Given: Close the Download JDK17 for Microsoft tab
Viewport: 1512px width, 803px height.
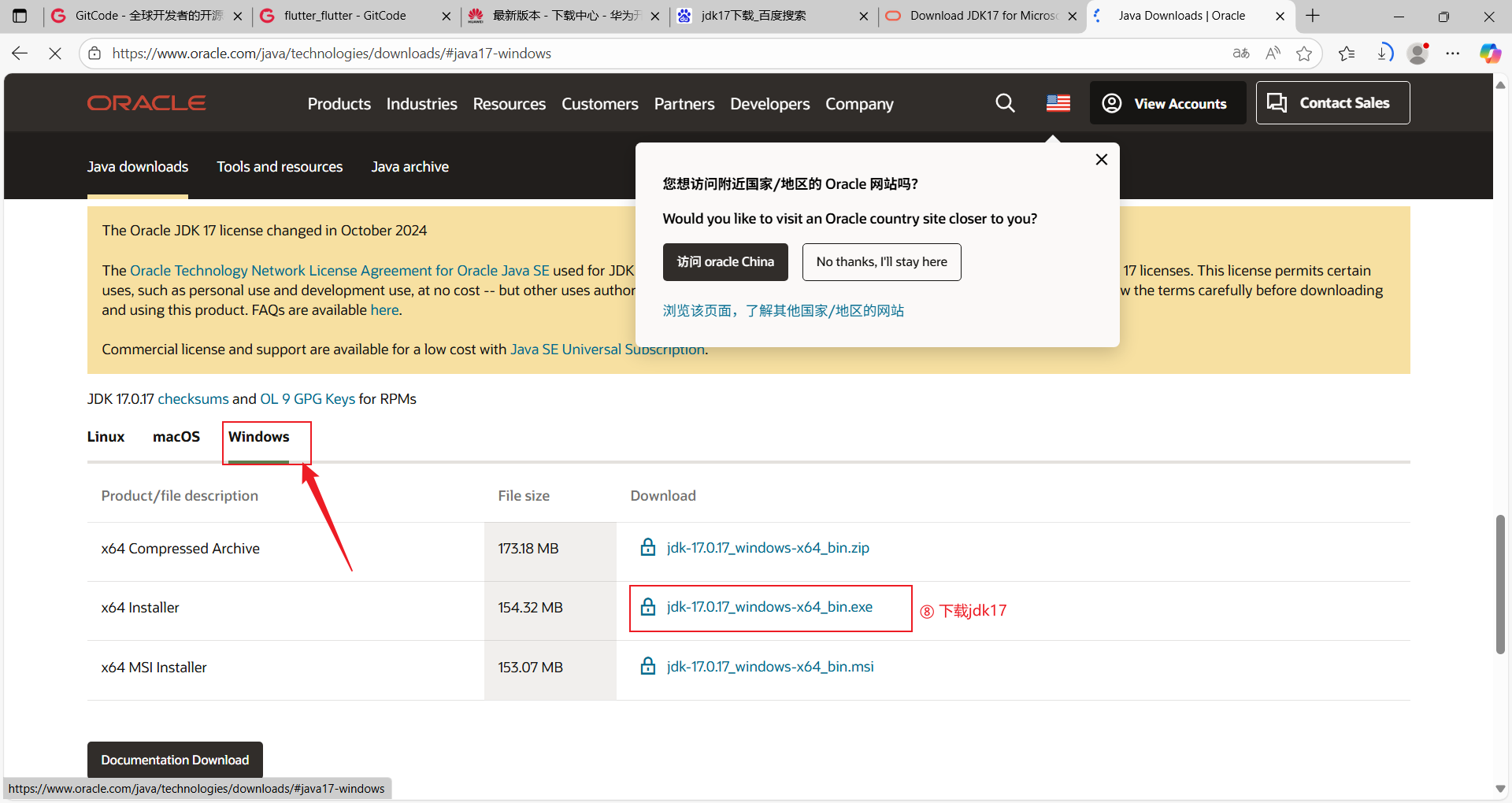Looking at the screenshot, I should pos(1073,16).
